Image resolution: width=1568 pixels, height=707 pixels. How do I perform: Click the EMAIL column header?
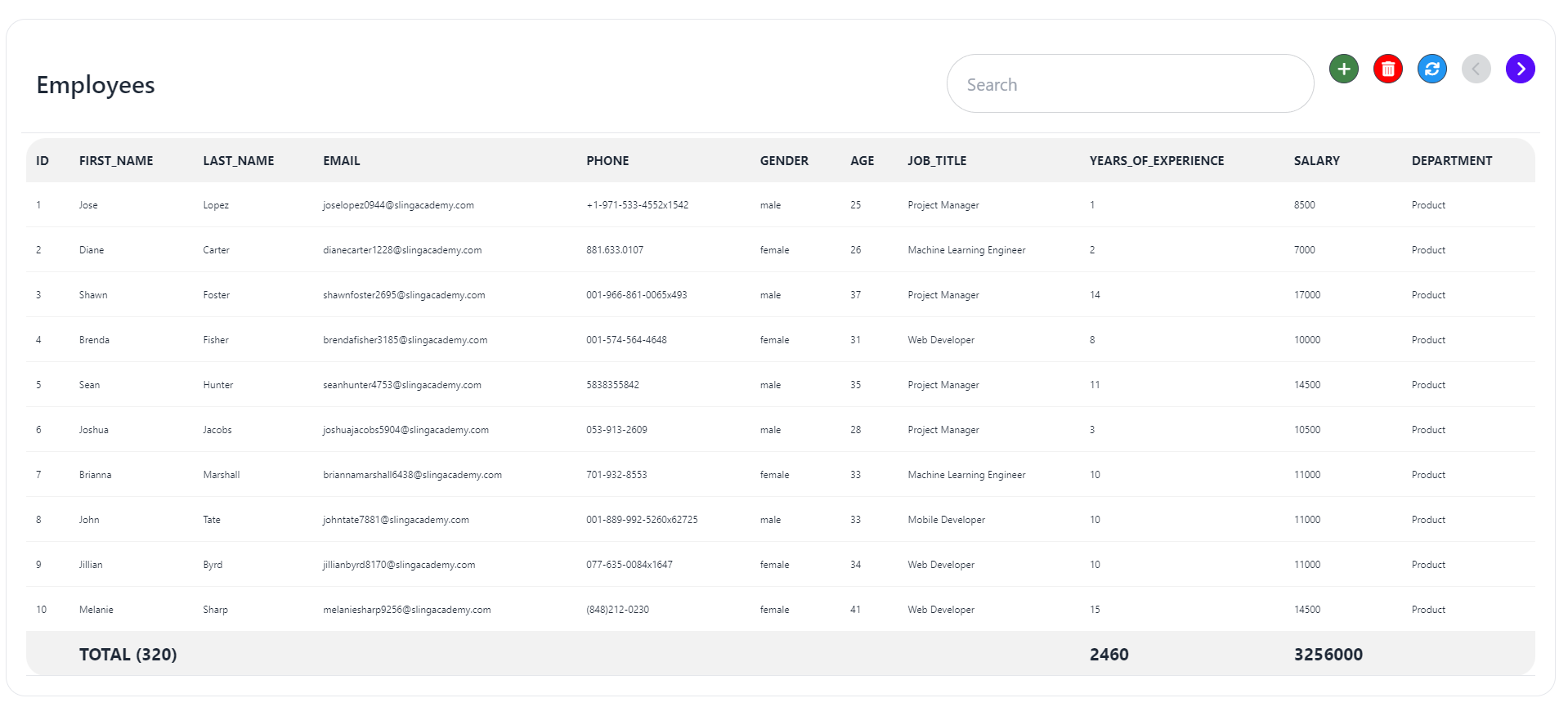[x=341, y=161]
